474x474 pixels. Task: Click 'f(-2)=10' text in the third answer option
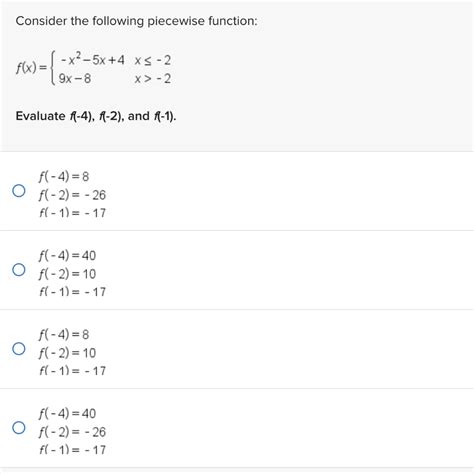pos(67,353)
